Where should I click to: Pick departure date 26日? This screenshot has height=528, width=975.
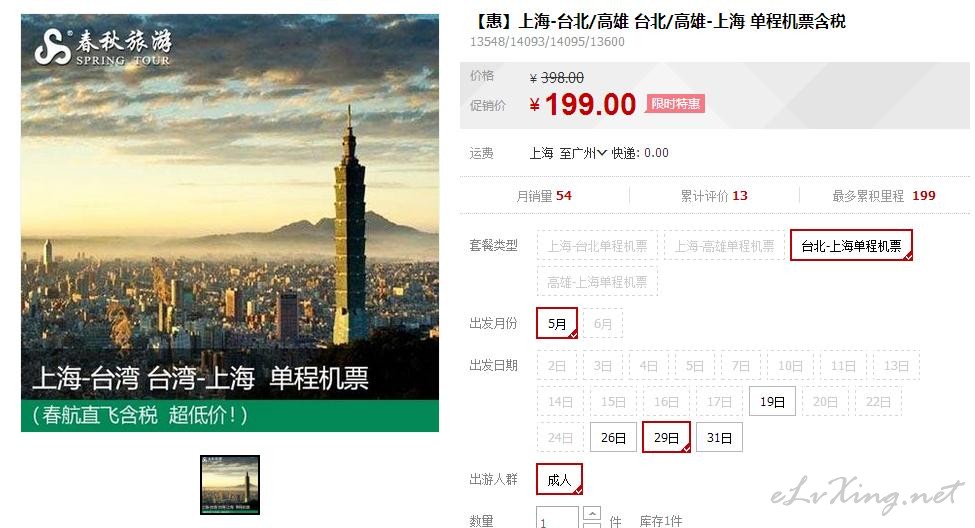[x=613, y=438]
